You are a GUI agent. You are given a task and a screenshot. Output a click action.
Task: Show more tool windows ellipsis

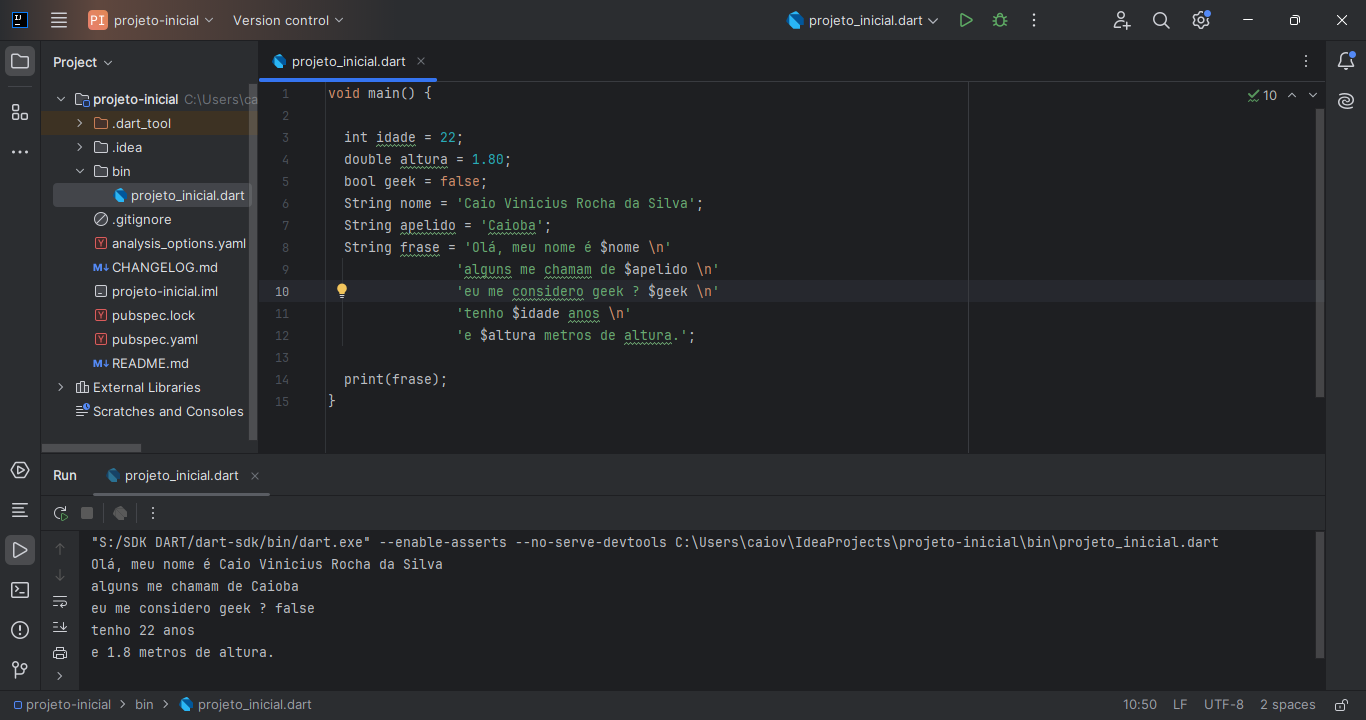[x=20, y=152]
